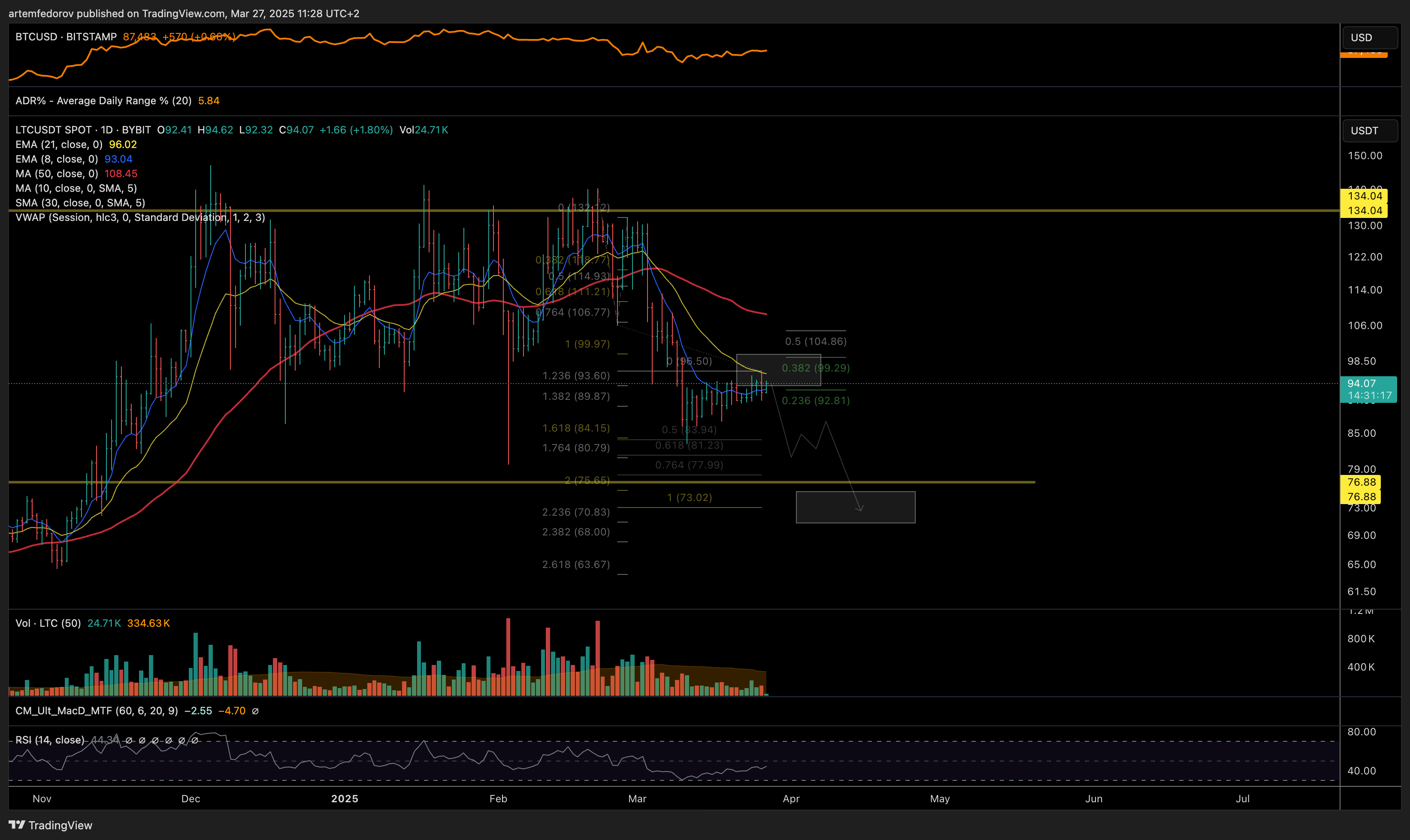The width and height of the screenshot is (1410, 840).
Task: Click the 61.50 price axis label
Action: coord(1362,592)
